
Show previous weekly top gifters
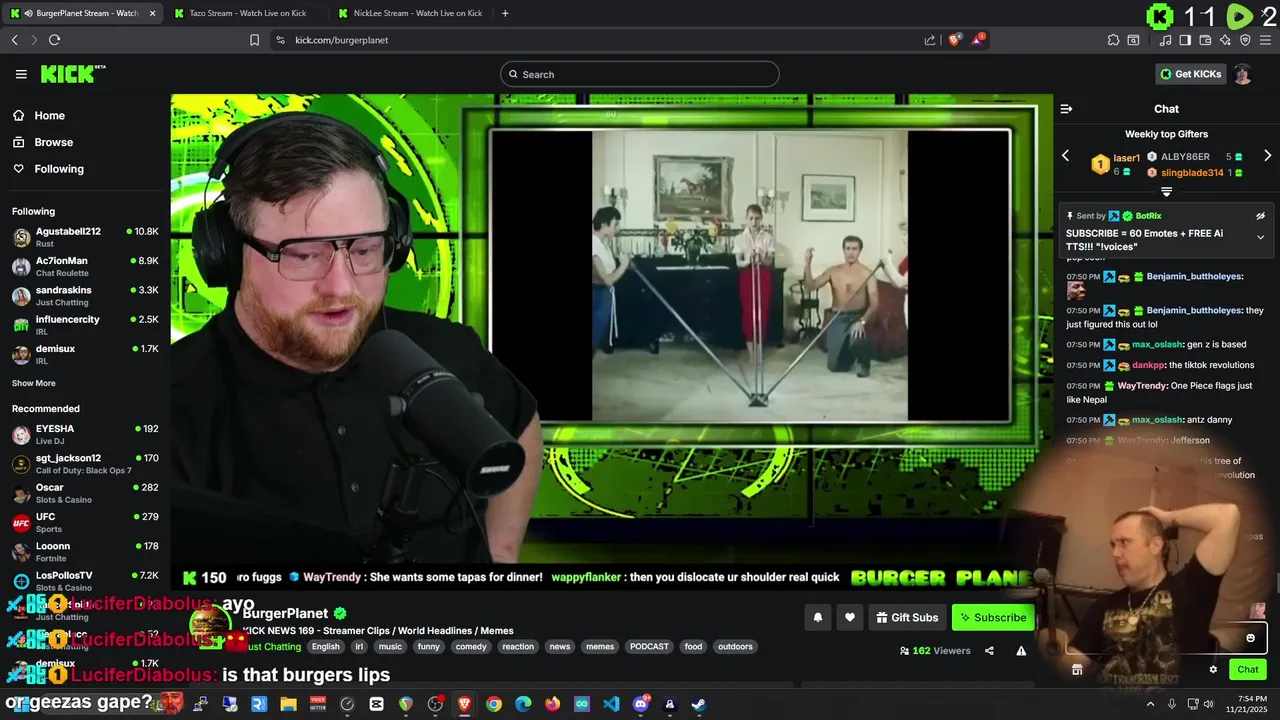point(1065,156)
